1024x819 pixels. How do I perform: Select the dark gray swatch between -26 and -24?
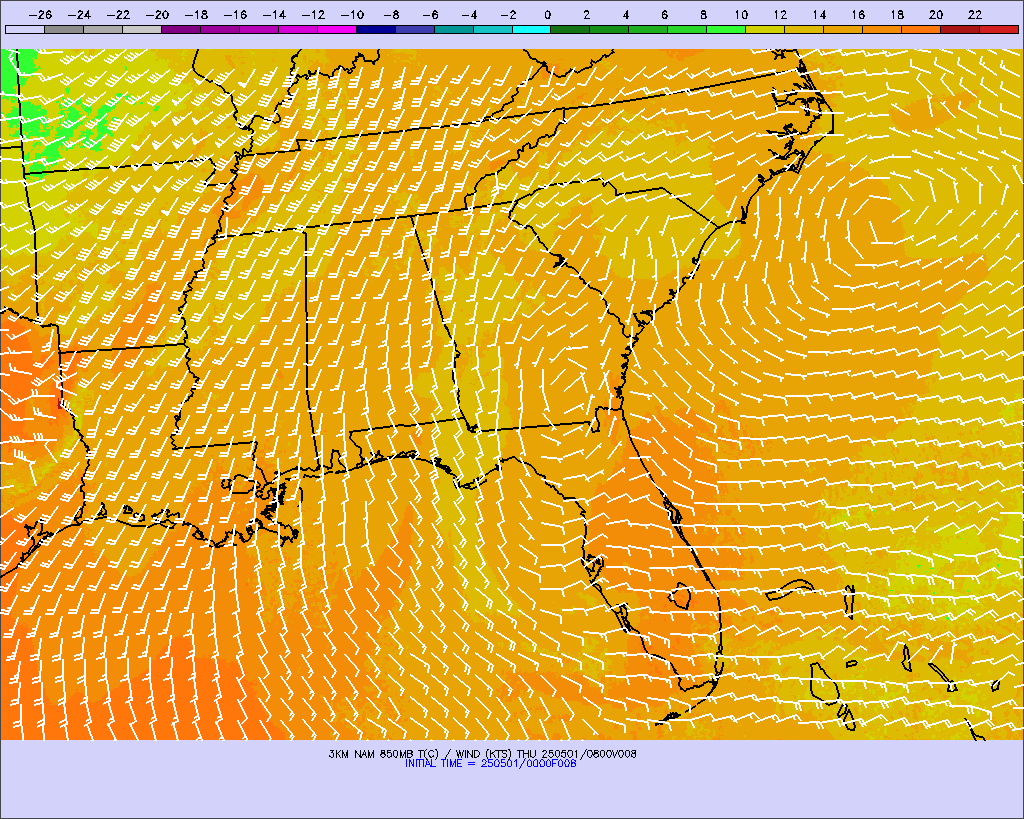(64, 29)
